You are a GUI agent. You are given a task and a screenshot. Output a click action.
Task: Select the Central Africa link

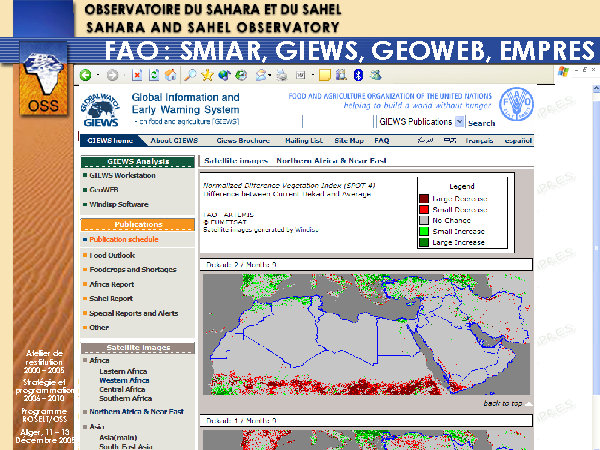[122, 390]
